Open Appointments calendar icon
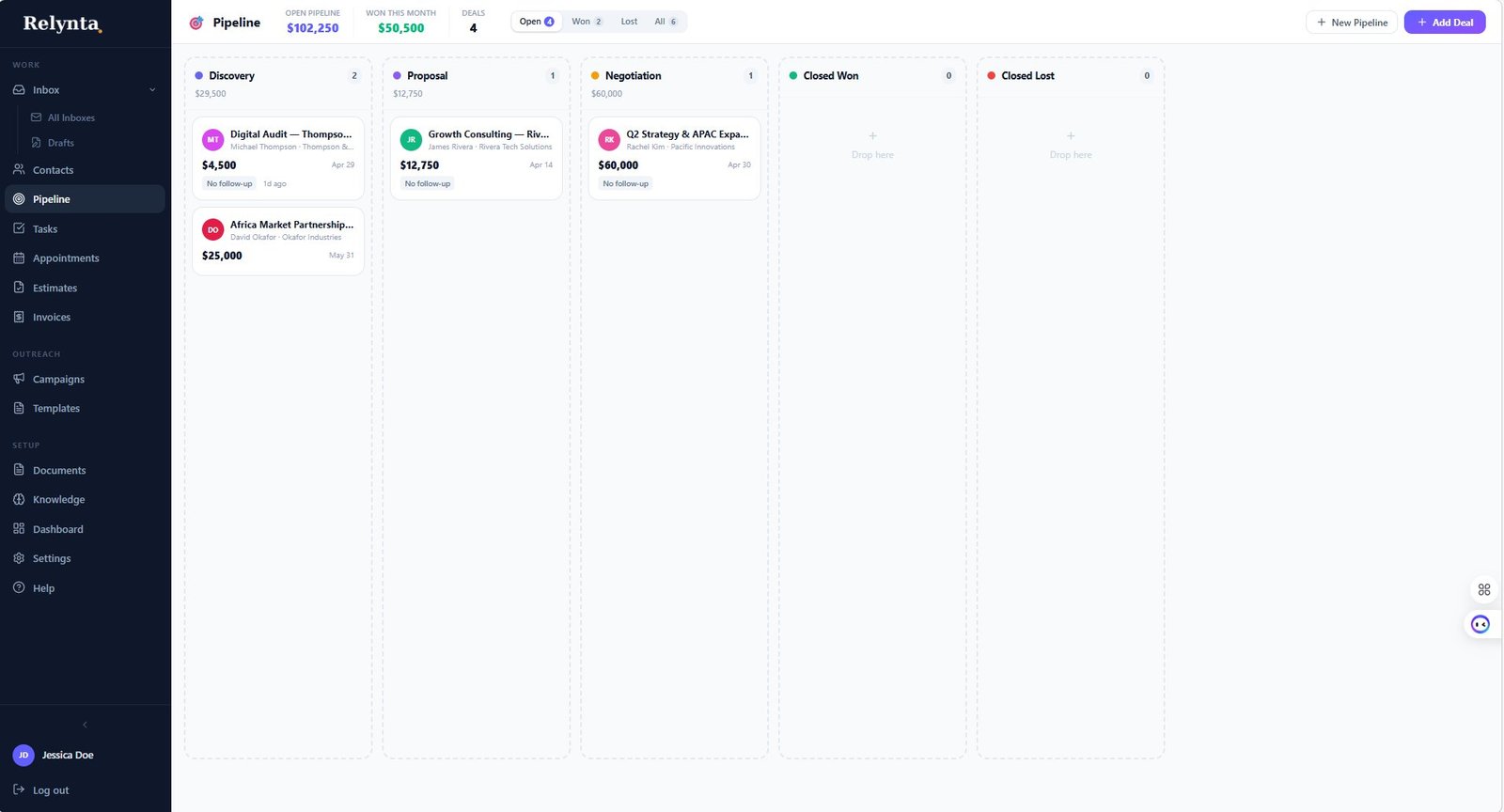Viewport: 1504px width, 812px height. click(x=19, y=258)
